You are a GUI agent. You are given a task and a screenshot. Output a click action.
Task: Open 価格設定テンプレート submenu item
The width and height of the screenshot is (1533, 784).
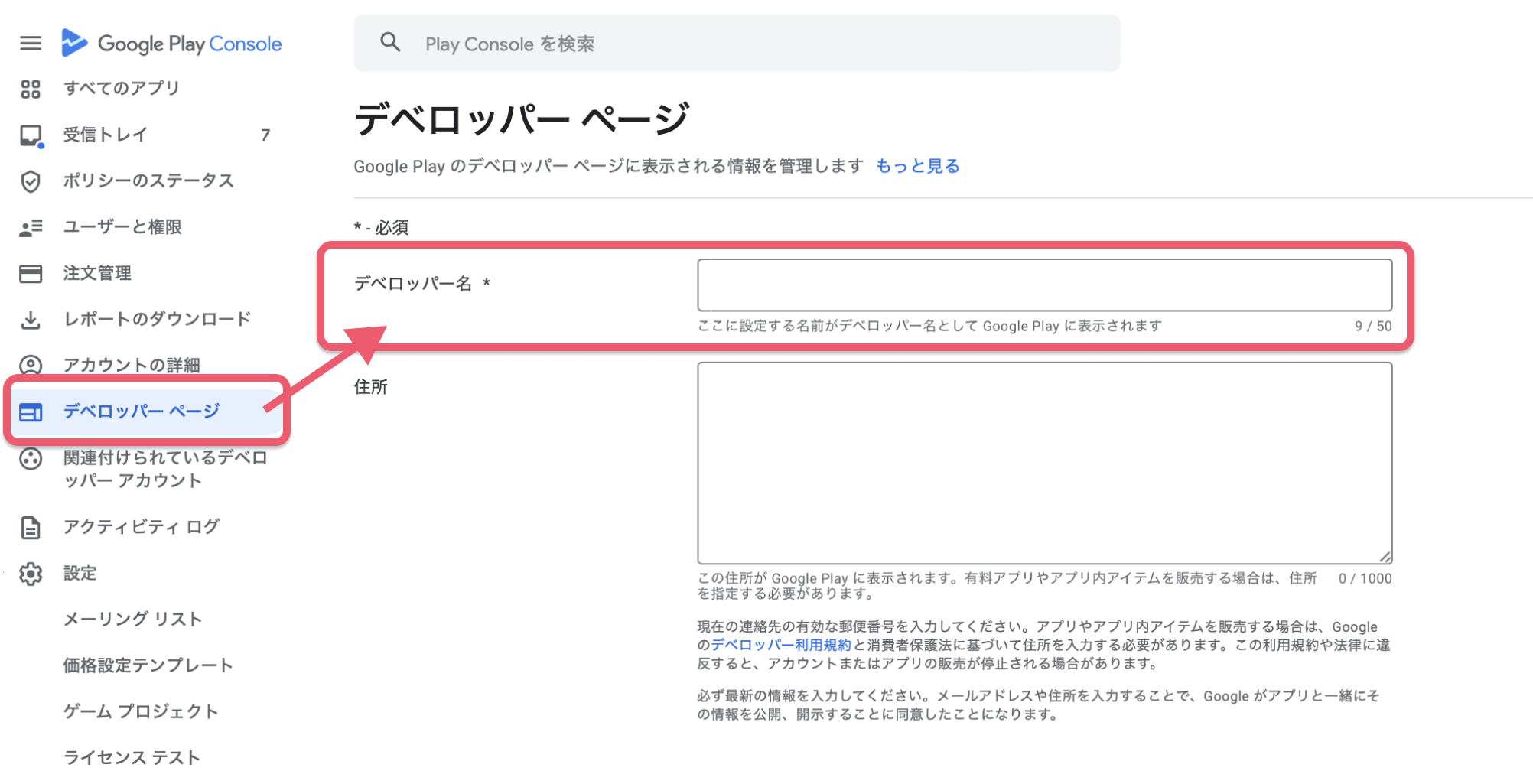[148, 665]
